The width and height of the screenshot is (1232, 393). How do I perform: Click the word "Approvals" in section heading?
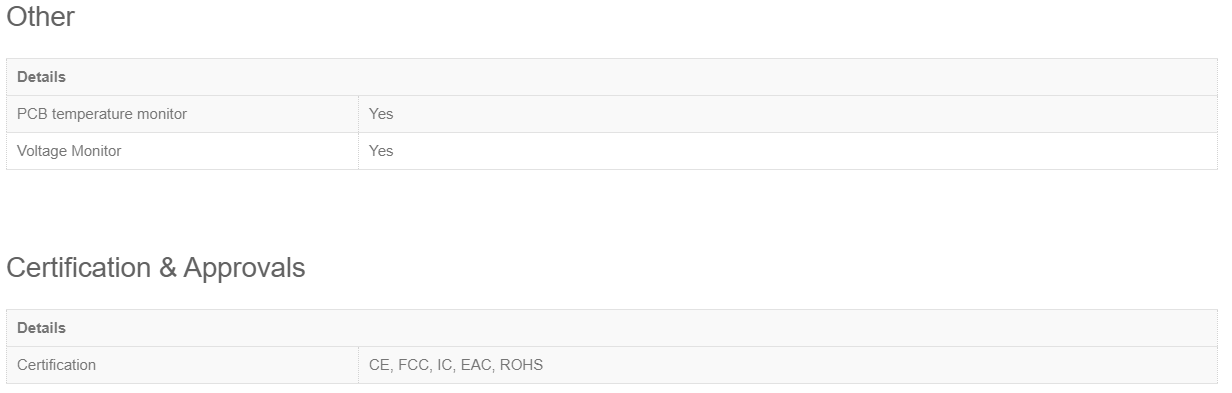pos(244,269)
